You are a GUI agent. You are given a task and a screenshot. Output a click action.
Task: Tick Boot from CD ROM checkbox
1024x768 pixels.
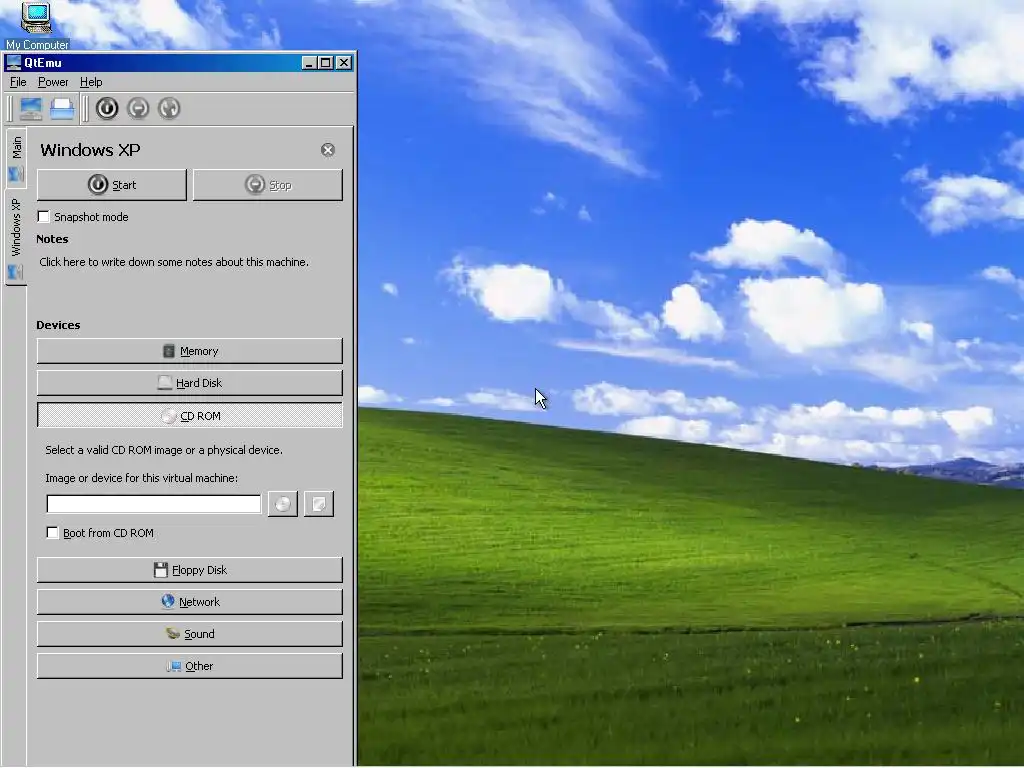(x=52, y=533)
